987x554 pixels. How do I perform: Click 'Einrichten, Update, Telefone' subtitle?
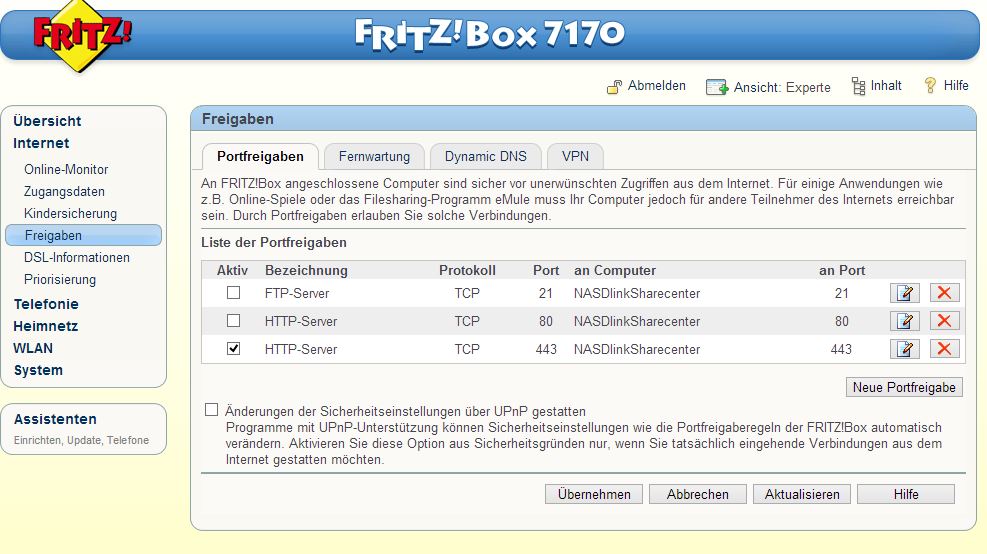pyautogui.click(x=81, y=440)
